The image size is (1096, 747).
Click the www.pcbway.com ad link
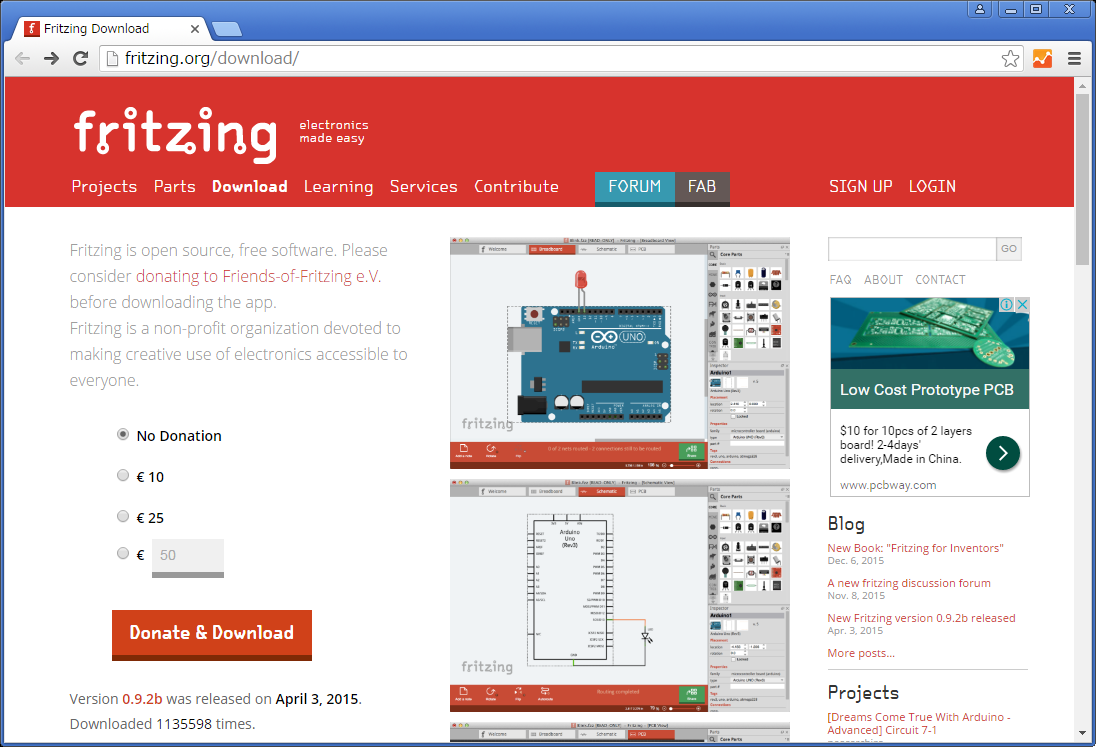tap(888, 485)
